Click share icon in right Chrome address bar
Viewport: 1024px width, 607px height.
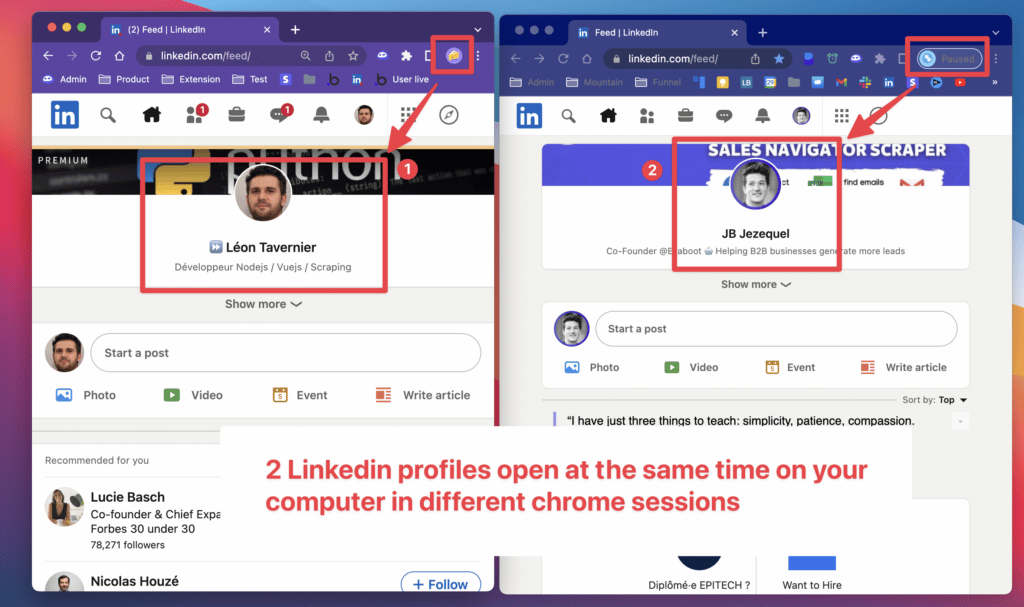tap(755, 59)
